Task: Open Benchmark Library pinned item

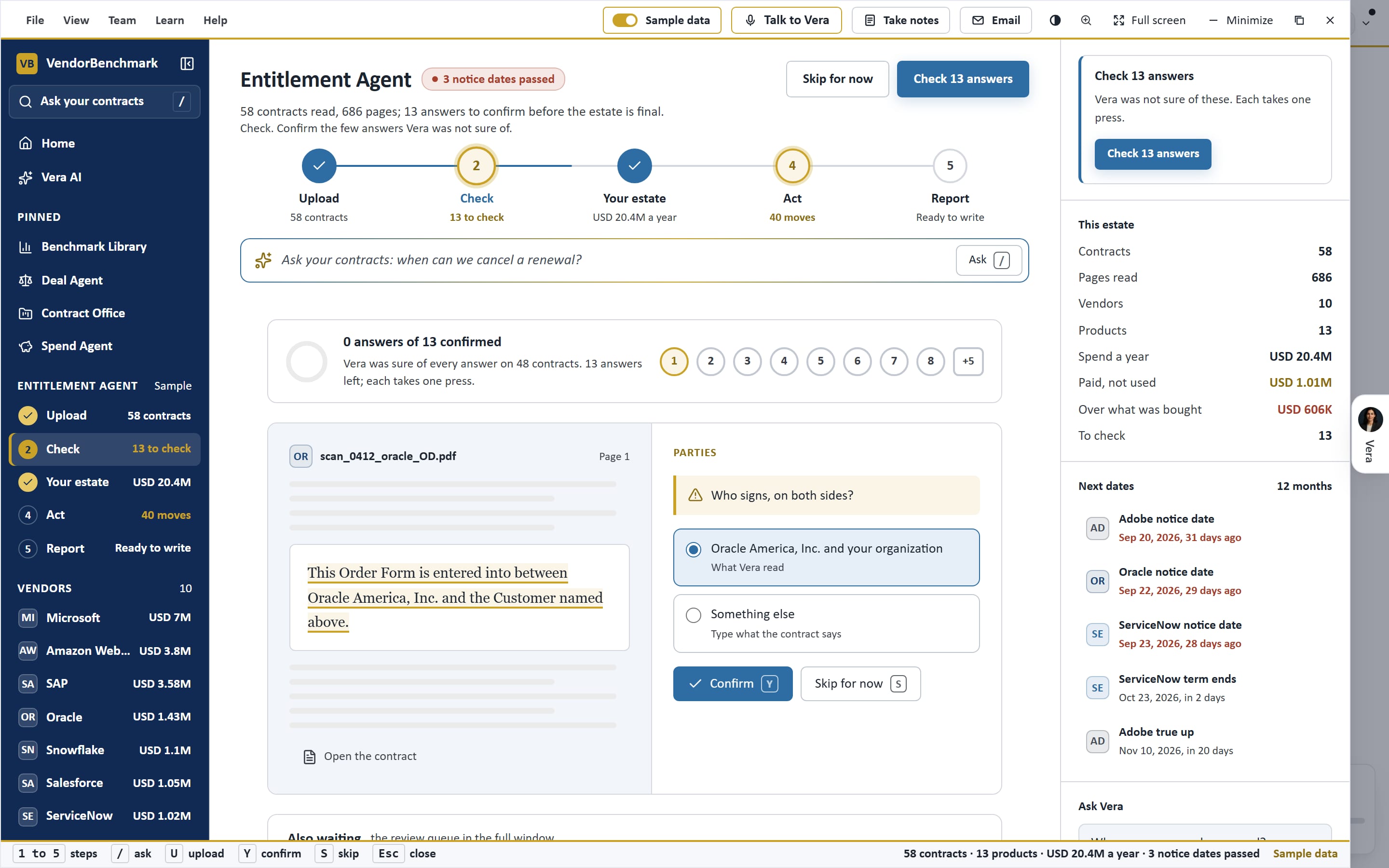Action: coord(105,247)
